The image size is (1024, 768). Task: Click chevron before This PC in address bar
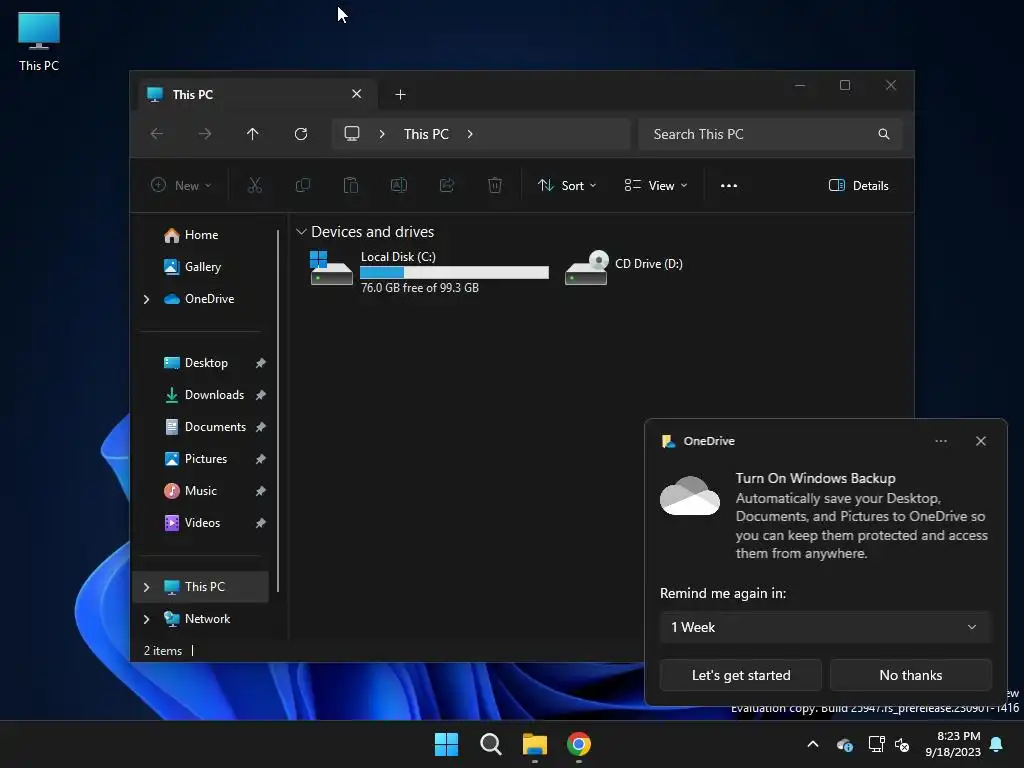tap(382, 134)
